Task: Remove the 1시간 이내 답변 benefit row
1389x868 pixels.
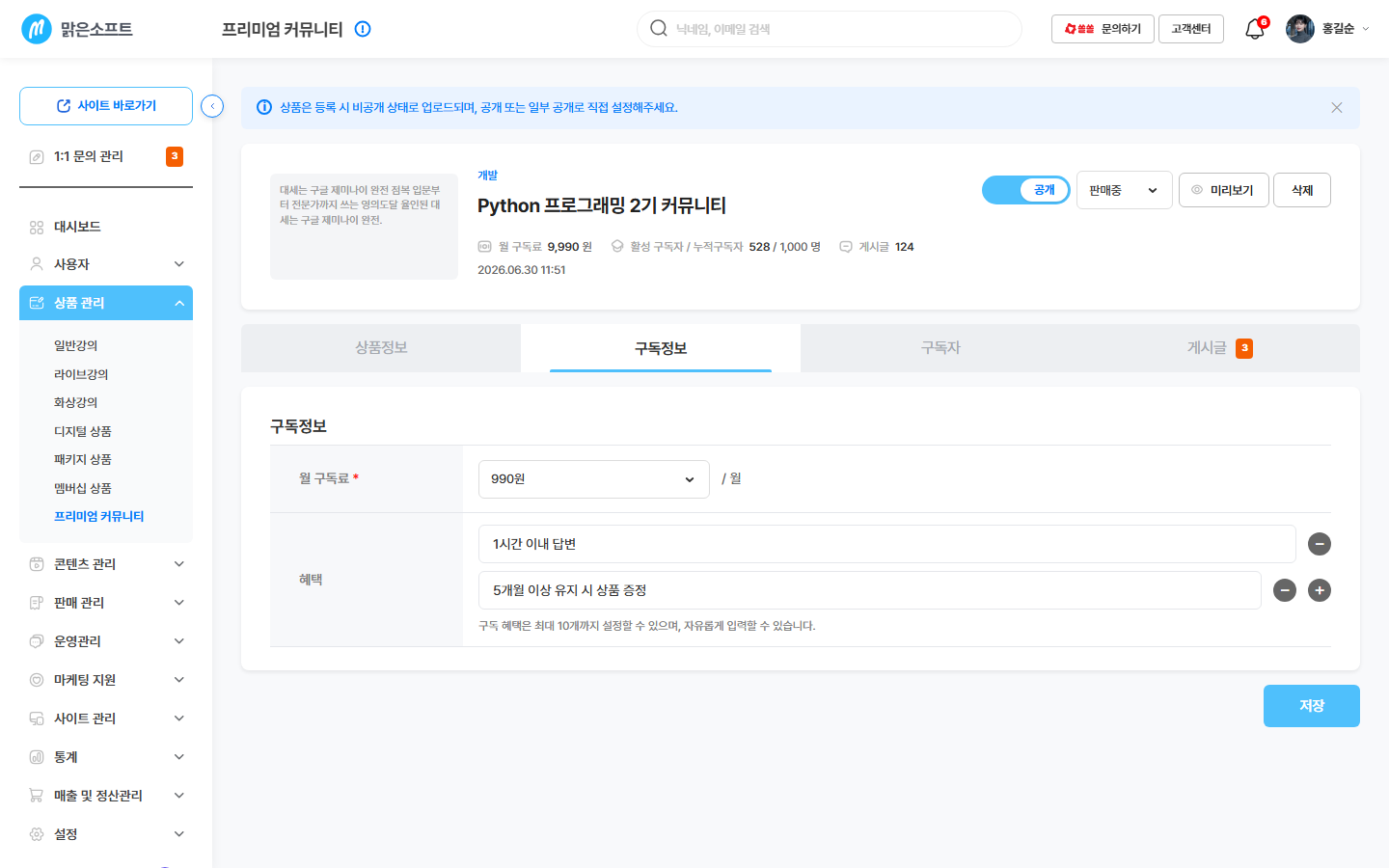Action: (x=1320, y=544)
